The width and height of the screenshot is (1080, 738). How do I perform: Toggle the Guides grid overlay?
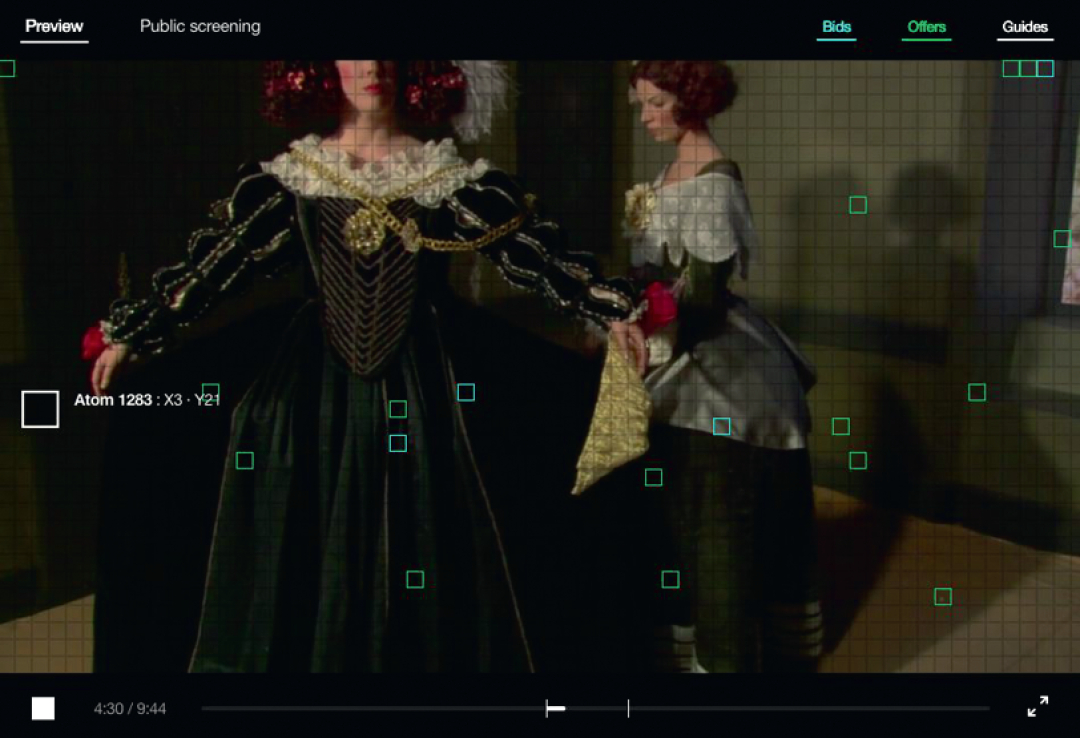[x=1024, y=27]
